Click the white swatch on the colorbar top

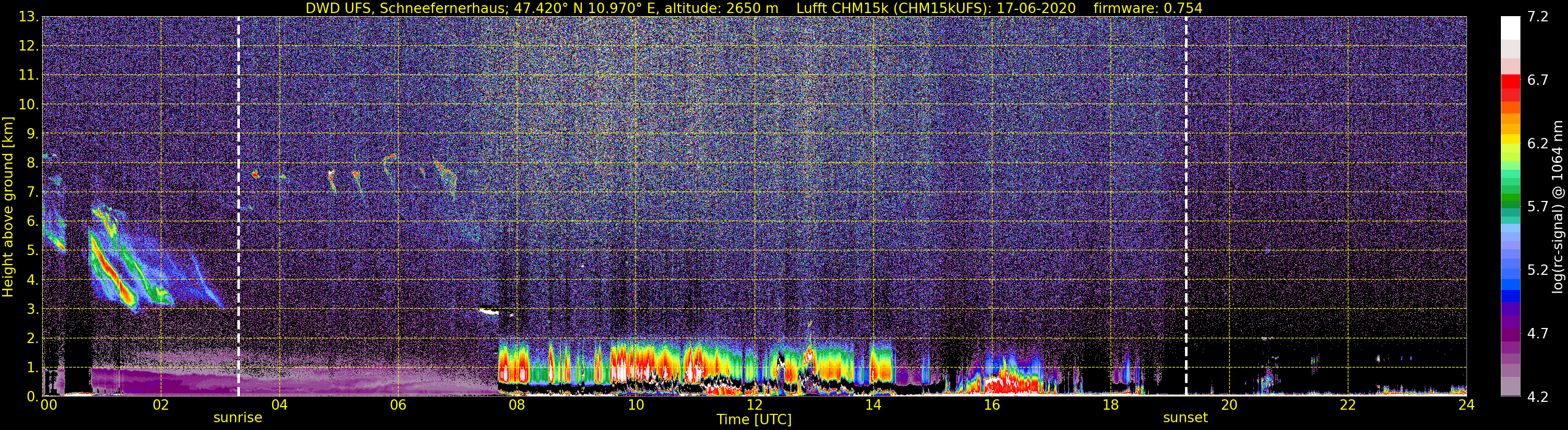(1510, 28)
